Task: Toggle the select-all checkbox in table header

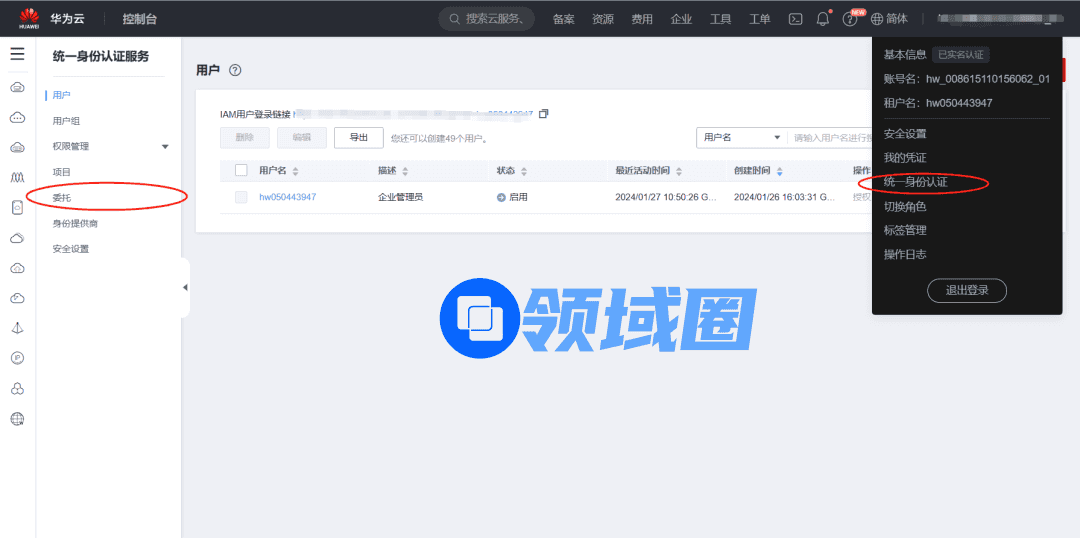Action: pos(241,170)
